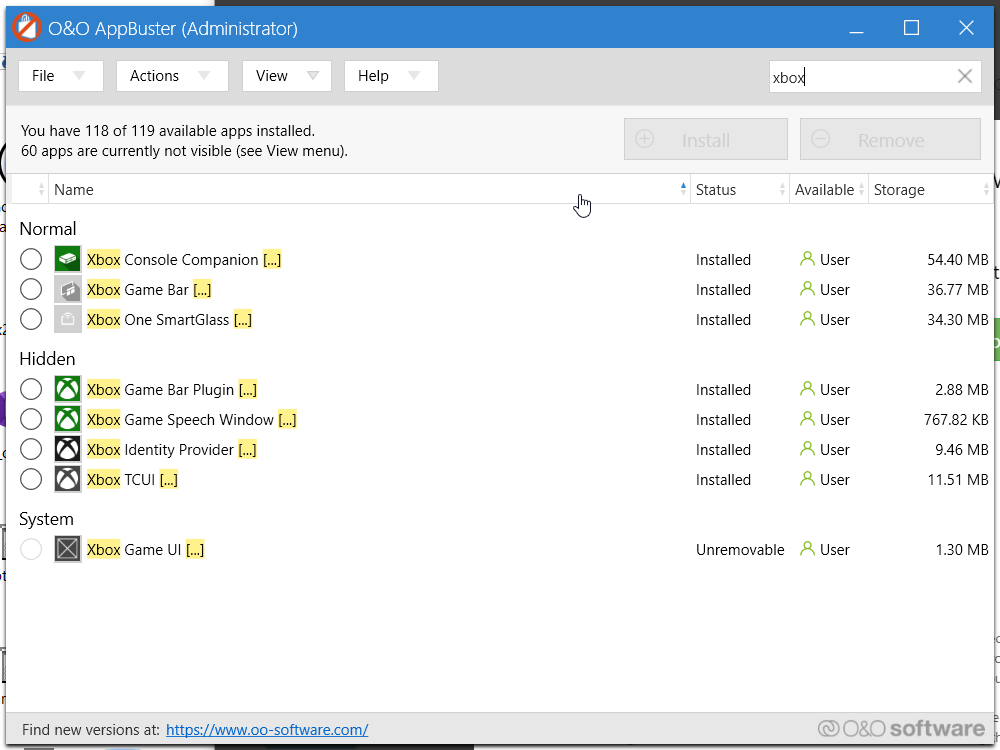Expand details of Xbox Game Bar Plugin [...]
This screenshot has height=750, width=1000.
click(x=248, y=390)
